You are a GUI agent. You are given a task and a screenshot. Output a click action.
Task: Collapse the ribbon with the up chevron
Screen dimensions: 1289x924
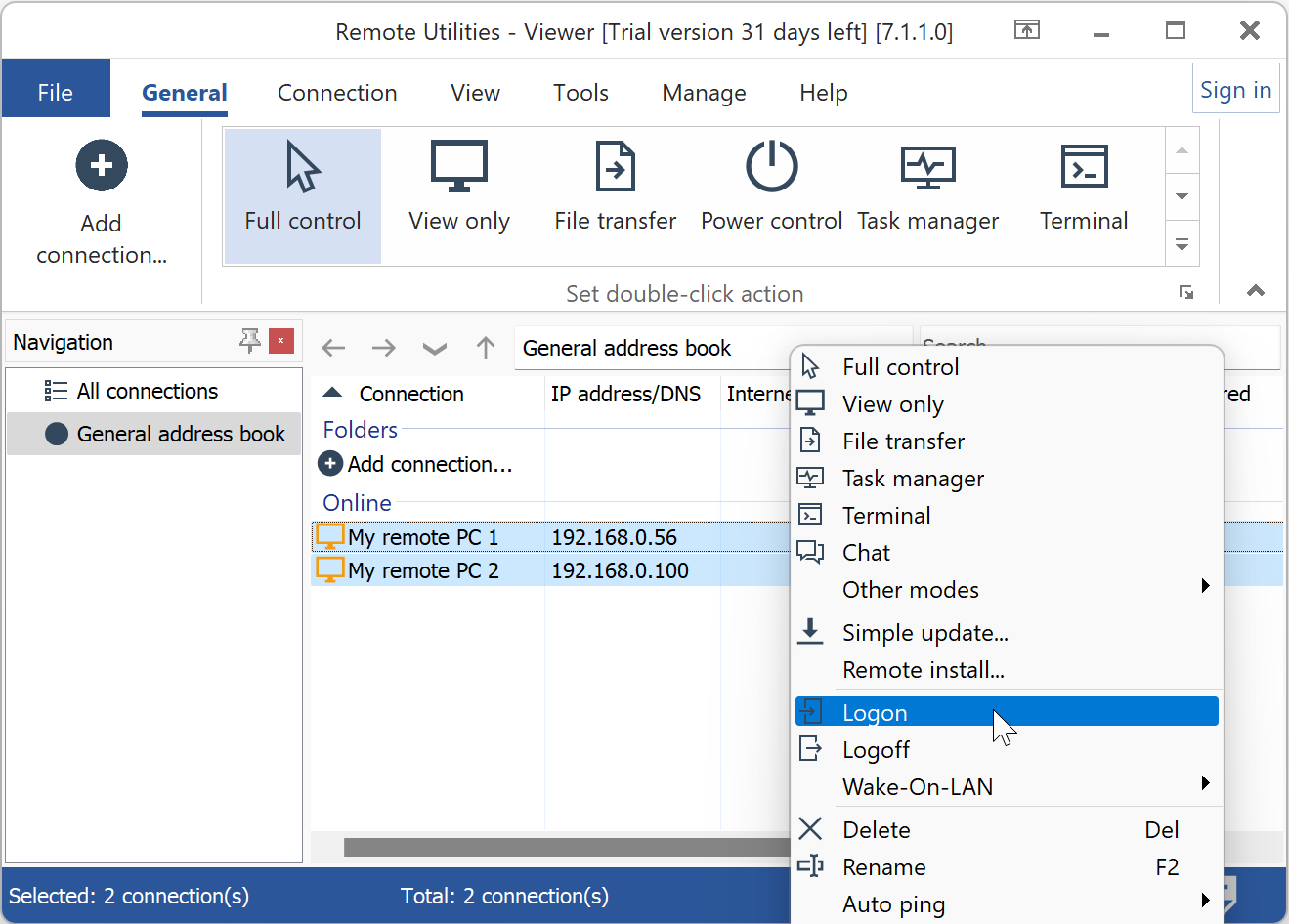[1256, 290]
